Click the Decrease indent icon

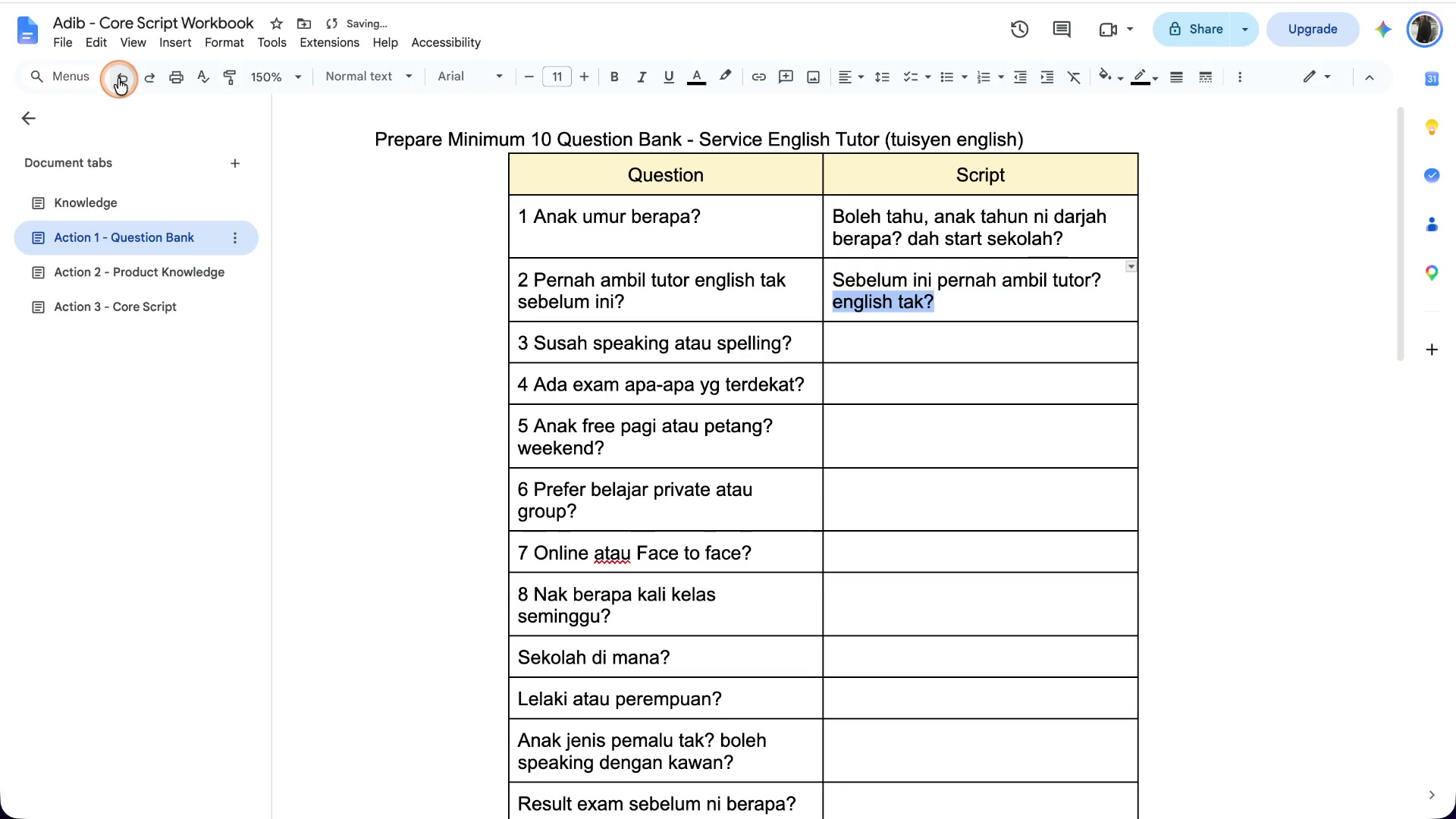point(1020,77)
